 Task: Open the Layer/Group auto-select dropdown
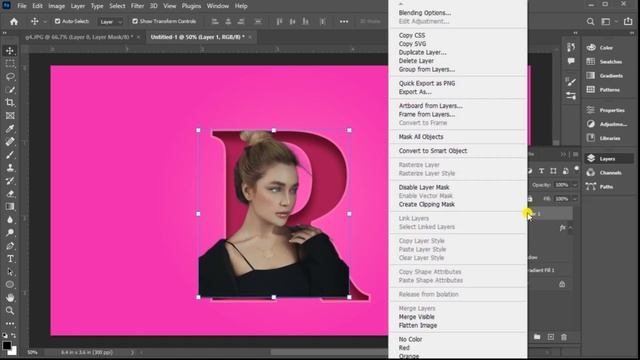pos(110,22)
